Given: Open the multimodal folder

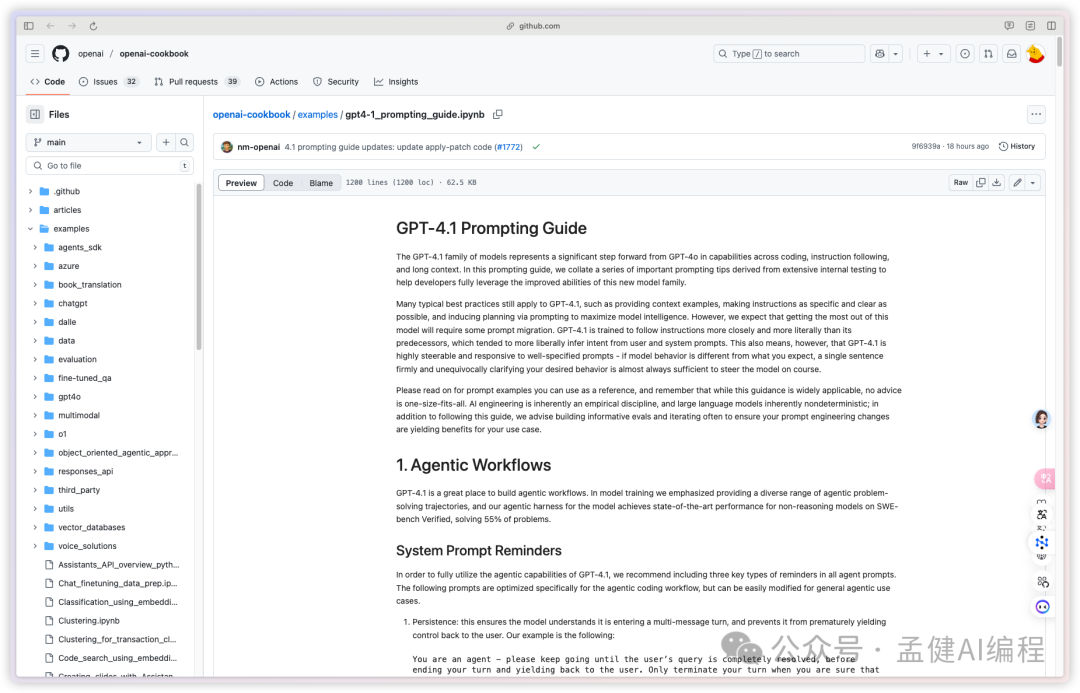Looking at the screenshot, I should (79, 415).
